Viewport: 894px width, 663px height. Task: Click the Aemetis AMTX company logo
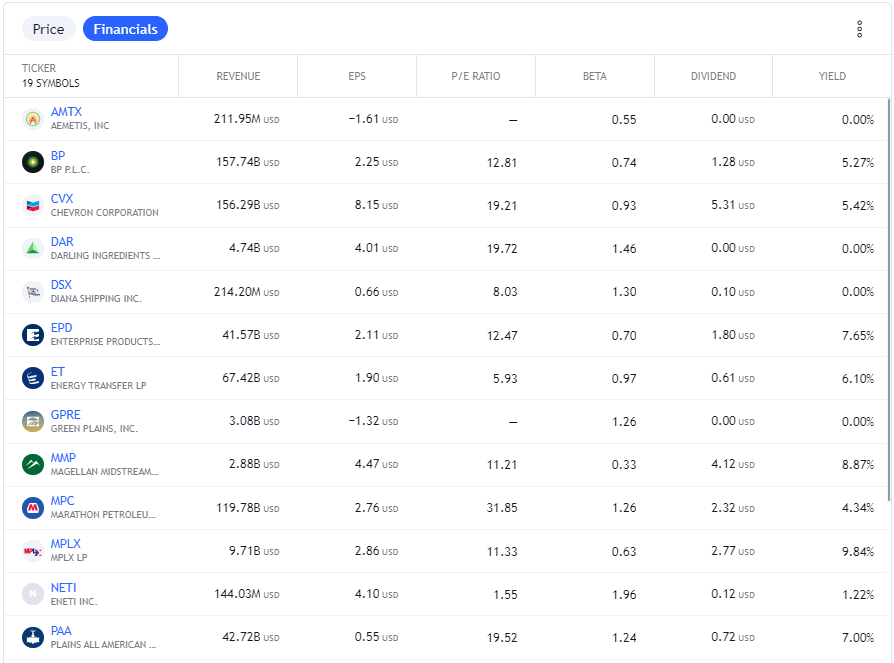coord(33,119)
